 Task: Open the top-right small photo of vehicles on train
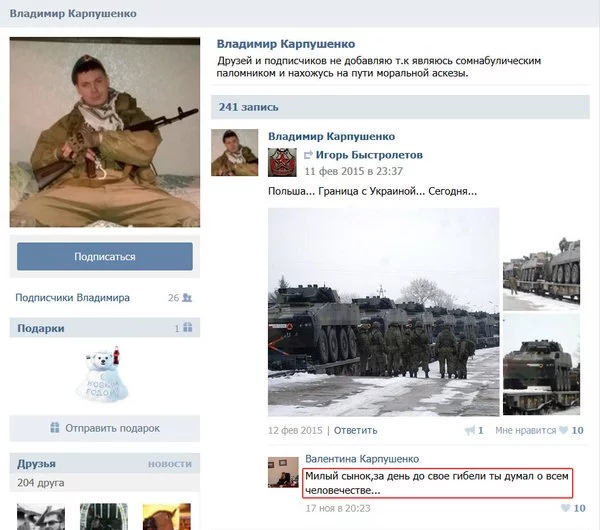click(x=541, y=274)
